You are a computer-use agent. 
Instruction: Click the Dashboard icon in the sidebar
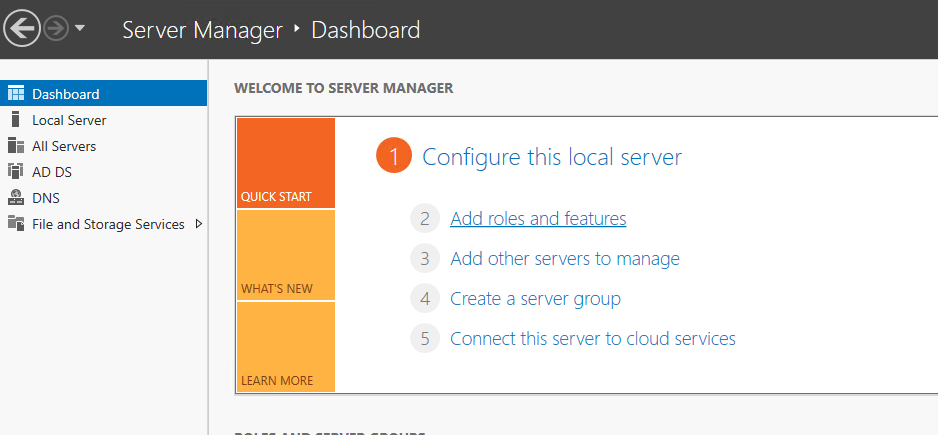coord(15,94)
